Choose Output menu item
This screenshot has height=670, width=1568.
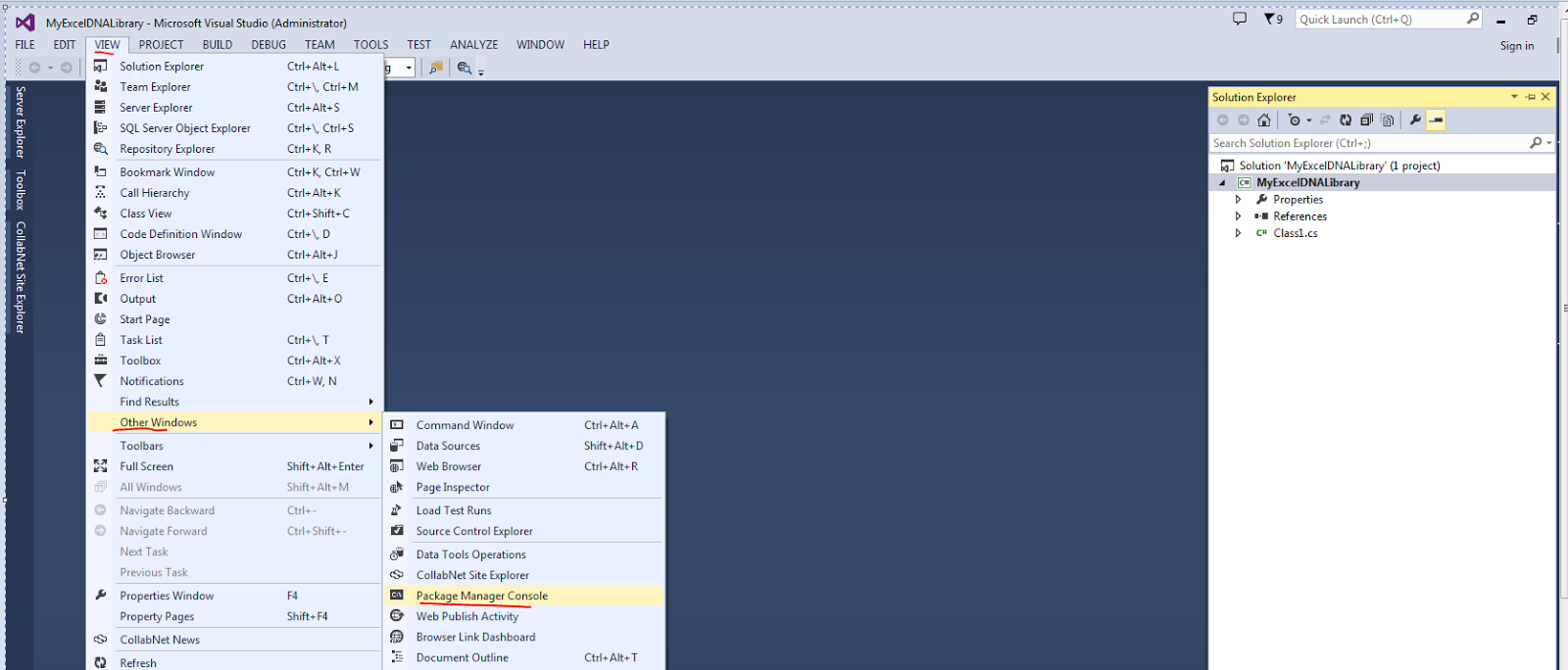[234, 299]
